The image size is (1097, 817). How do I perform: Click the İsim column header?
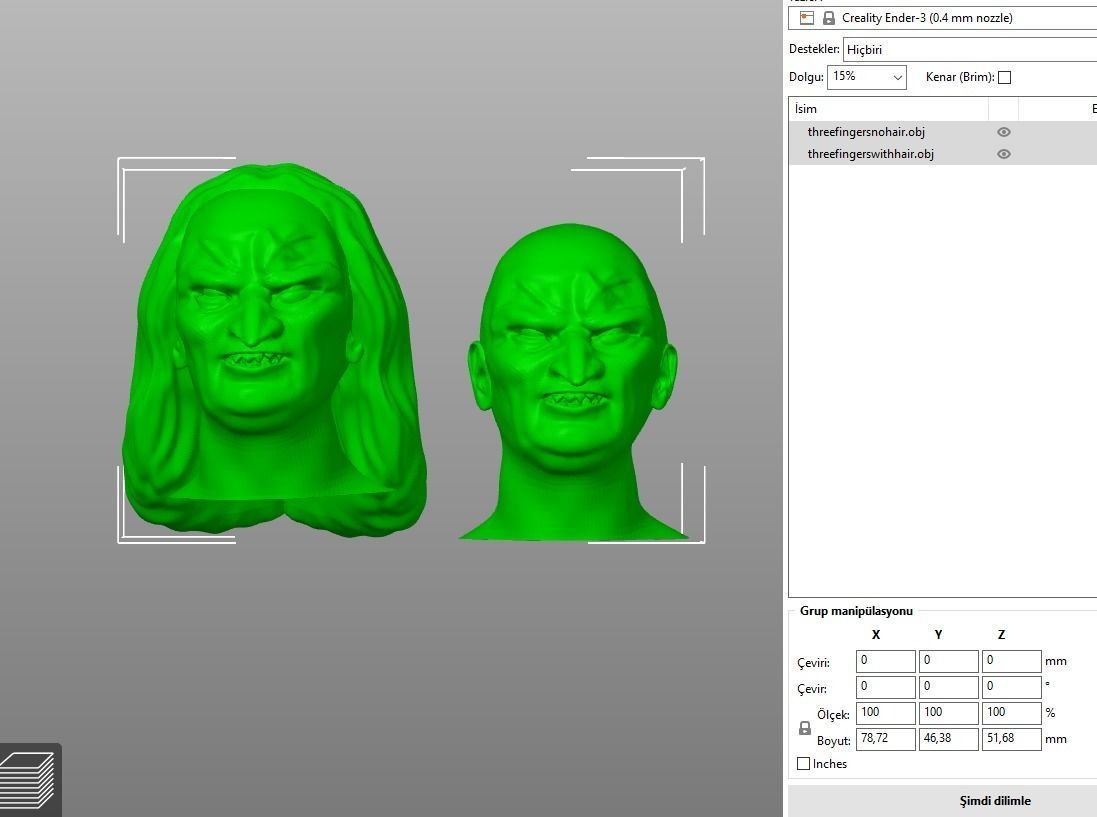[803, 108]
